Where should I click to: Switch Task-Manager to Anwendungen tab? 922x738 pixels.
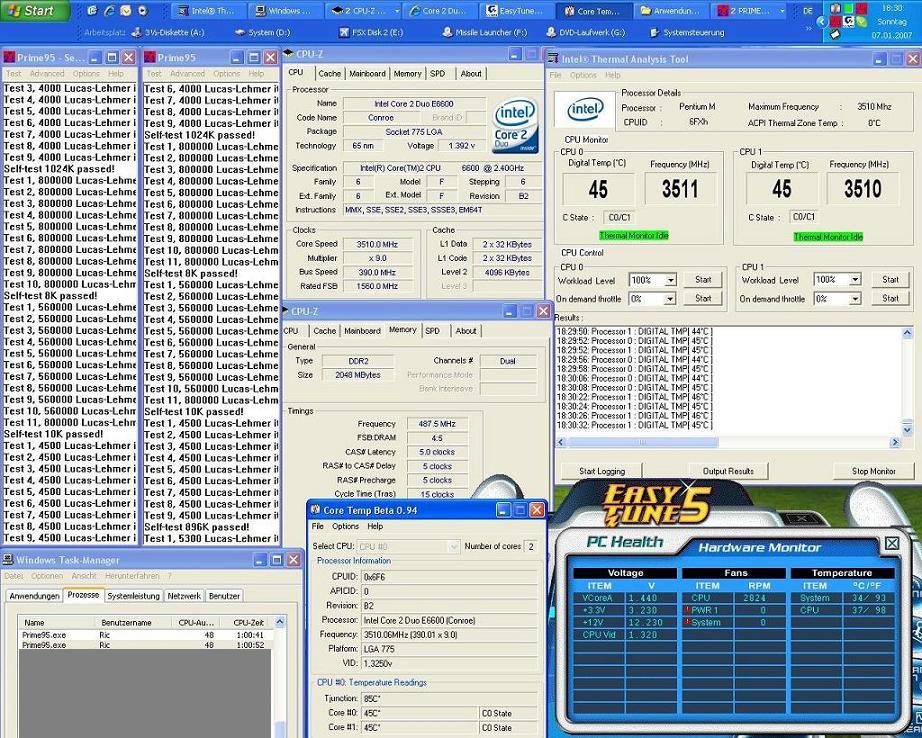pos(35,596)
